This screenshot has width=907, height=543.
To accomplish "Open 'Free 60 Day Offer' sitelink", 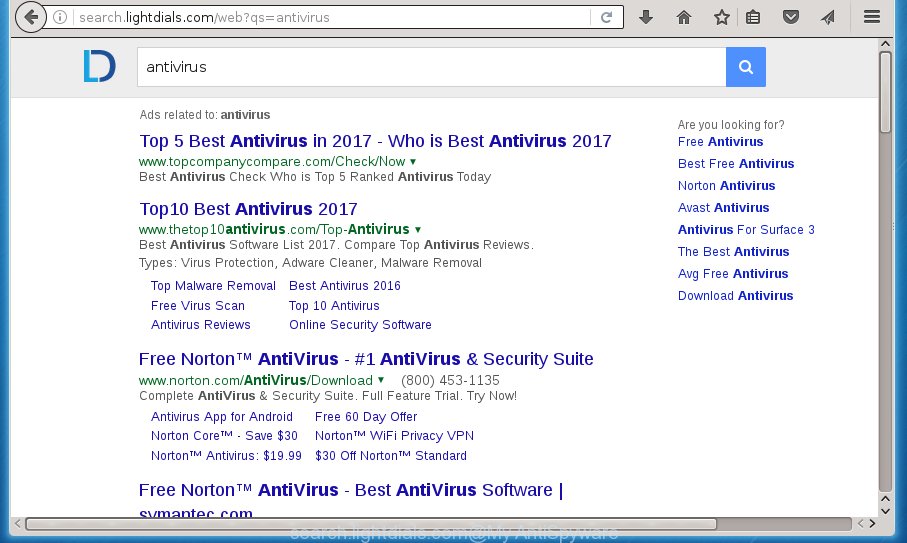I will click(x=366, y=417).
